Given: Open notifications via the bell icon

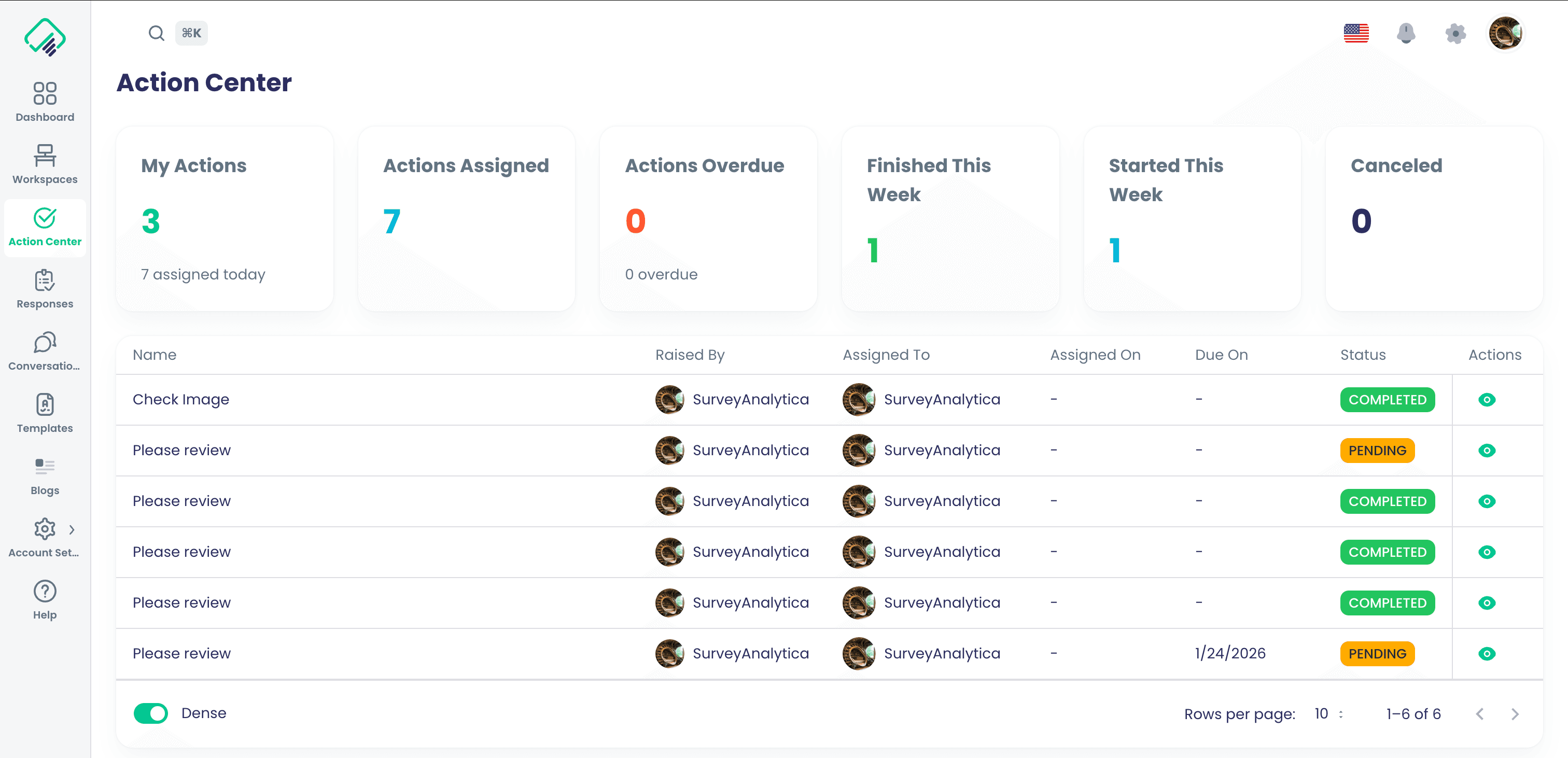Looking at the screenshot, I should point(1407,34).
